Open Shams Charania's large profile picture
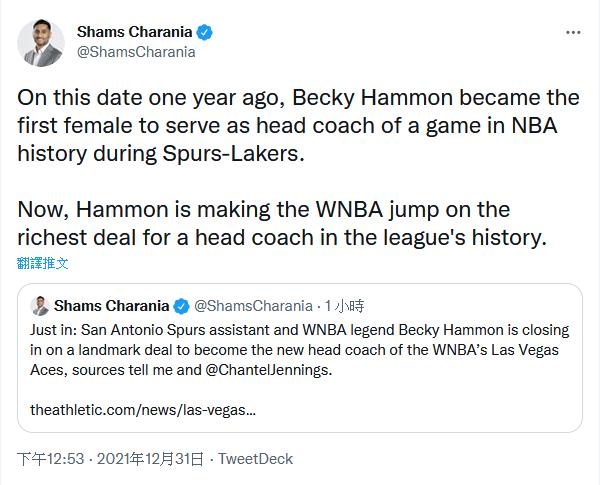 point(41,42)
